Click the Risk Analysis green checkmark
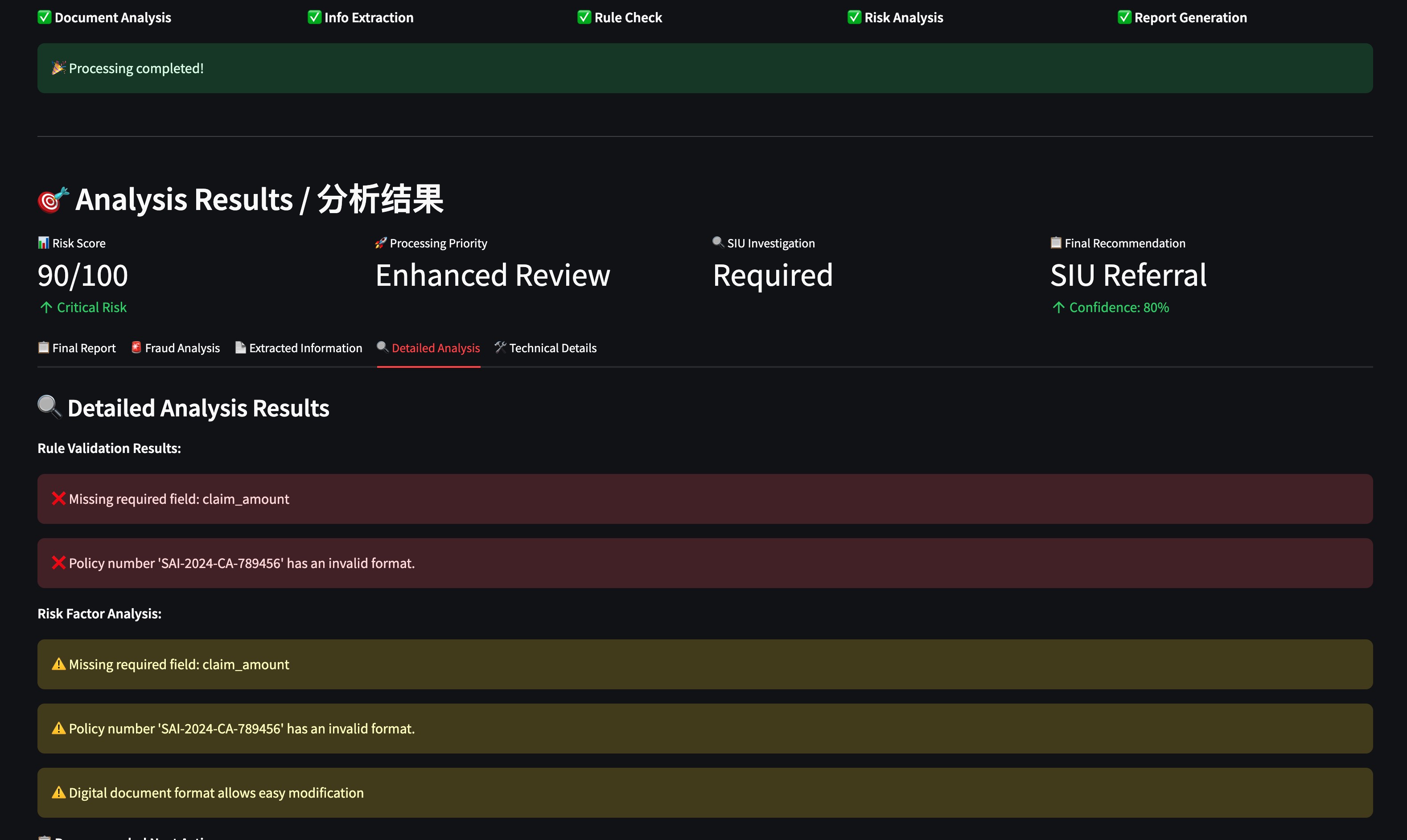Image resolution: width=1407 pixels, height=840 pixels. [854, 17]
